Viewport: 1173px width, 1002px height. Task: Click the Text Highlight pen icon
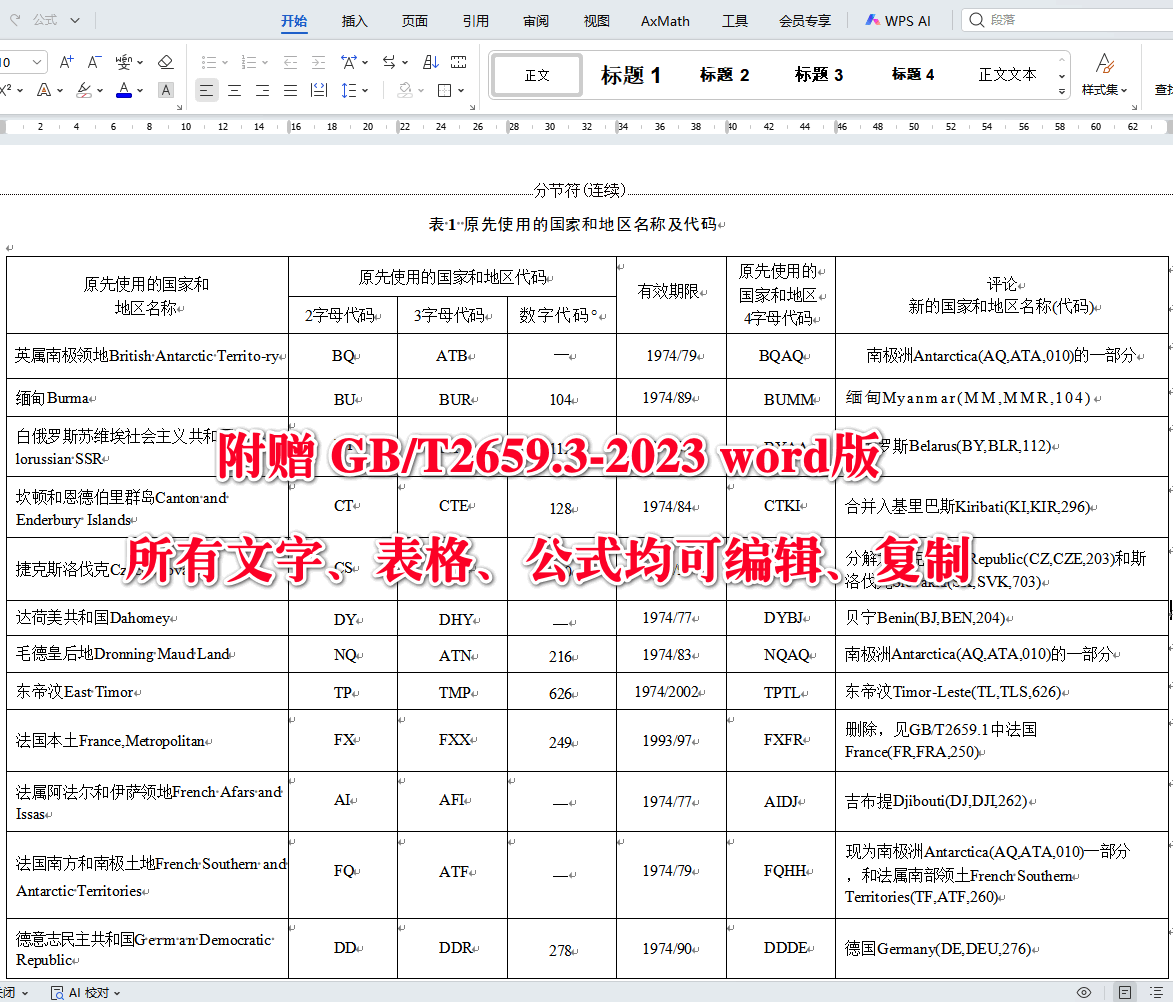[x=84, y=90]
